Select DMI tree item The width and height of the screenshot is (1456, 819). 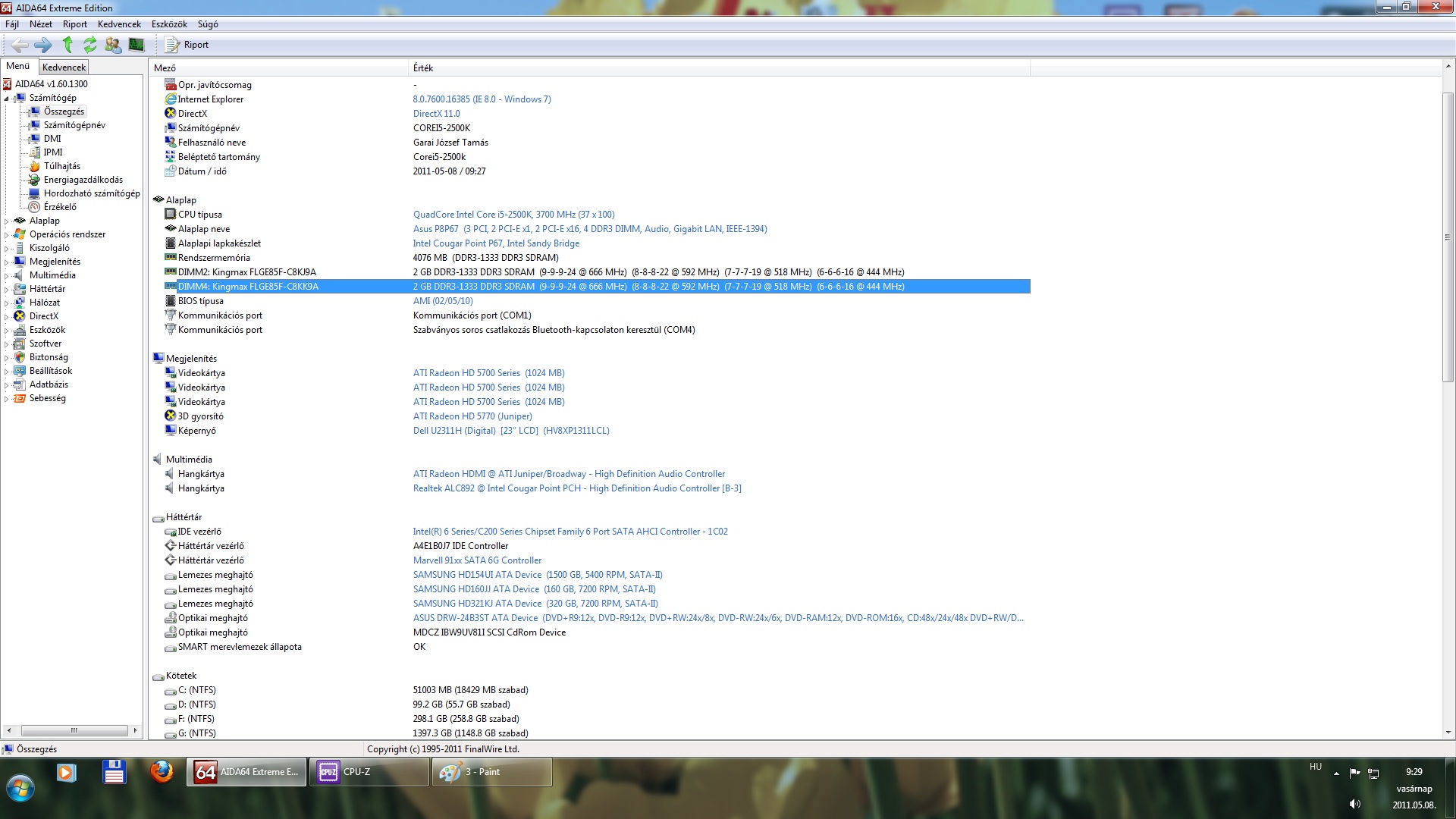(x=52, y=139)
